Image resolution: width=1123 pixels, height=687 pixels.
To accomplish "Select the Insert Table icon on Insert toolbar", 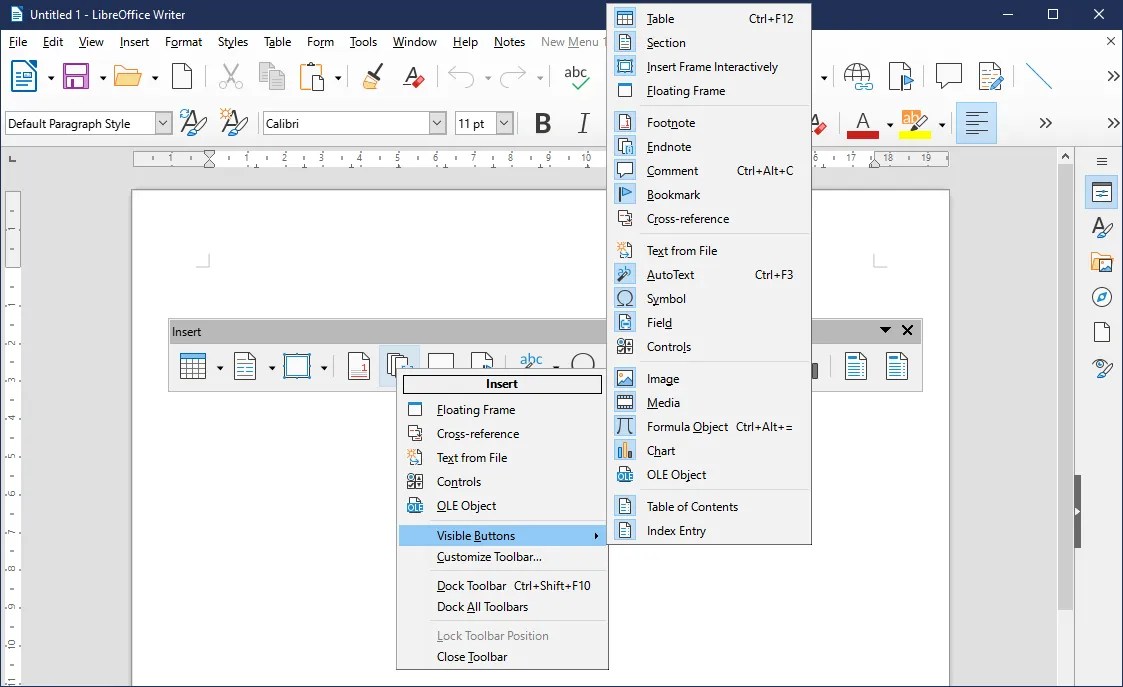I will 193,365.
